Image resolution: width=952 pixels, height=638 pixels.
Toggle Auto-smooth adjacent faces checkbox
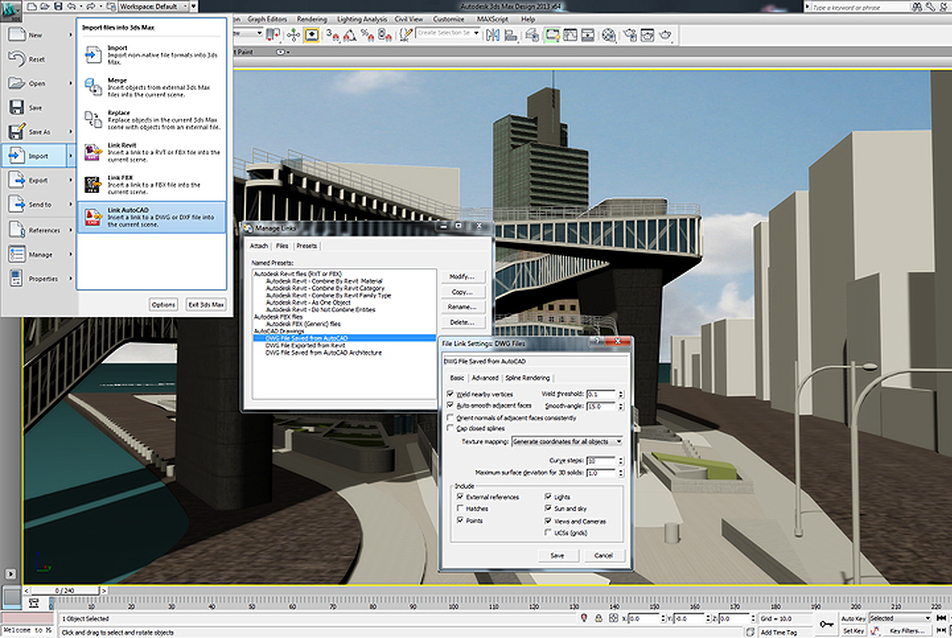(x=450, y=405)
